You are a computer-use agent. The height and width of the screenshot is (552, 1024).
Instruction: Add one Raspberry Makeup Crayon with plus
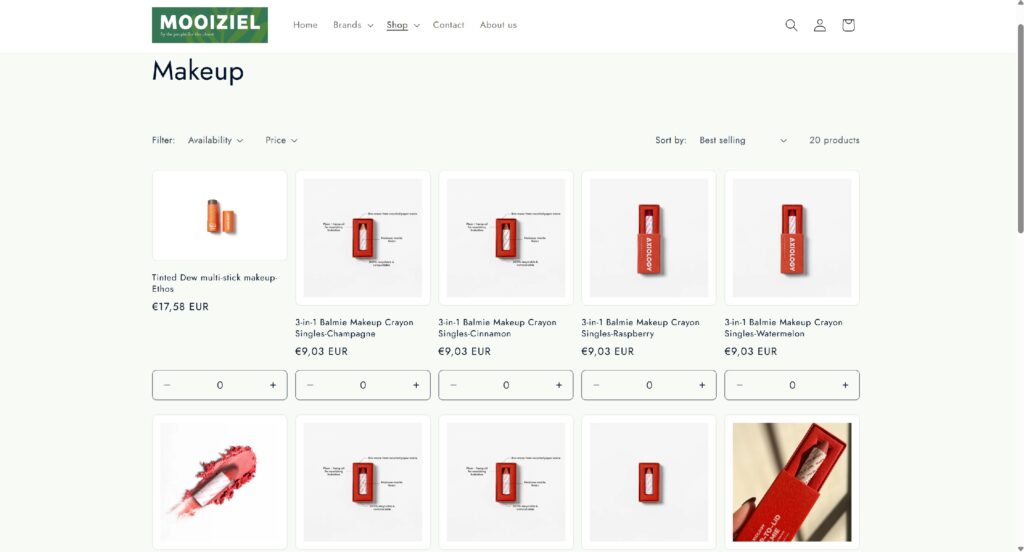tap(702, 385)
